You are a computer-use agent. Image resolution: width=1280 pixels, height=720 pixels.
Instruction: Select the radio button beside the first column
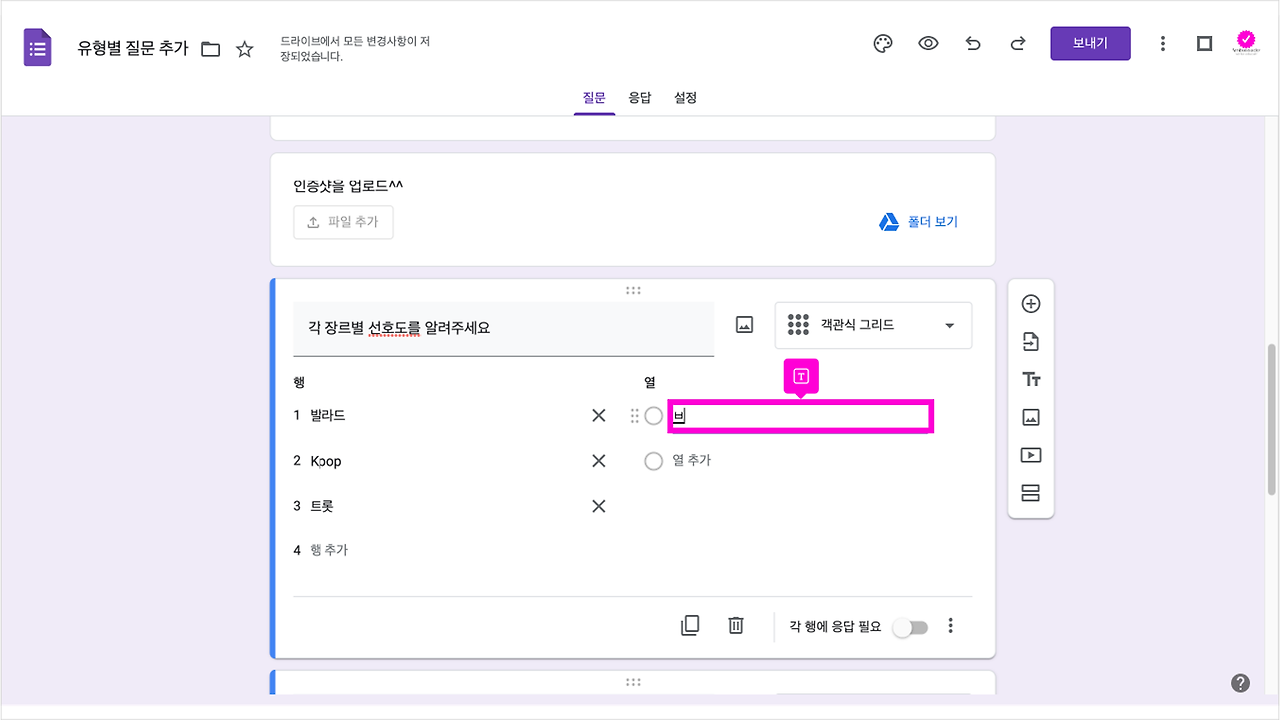tap(654, 416)
